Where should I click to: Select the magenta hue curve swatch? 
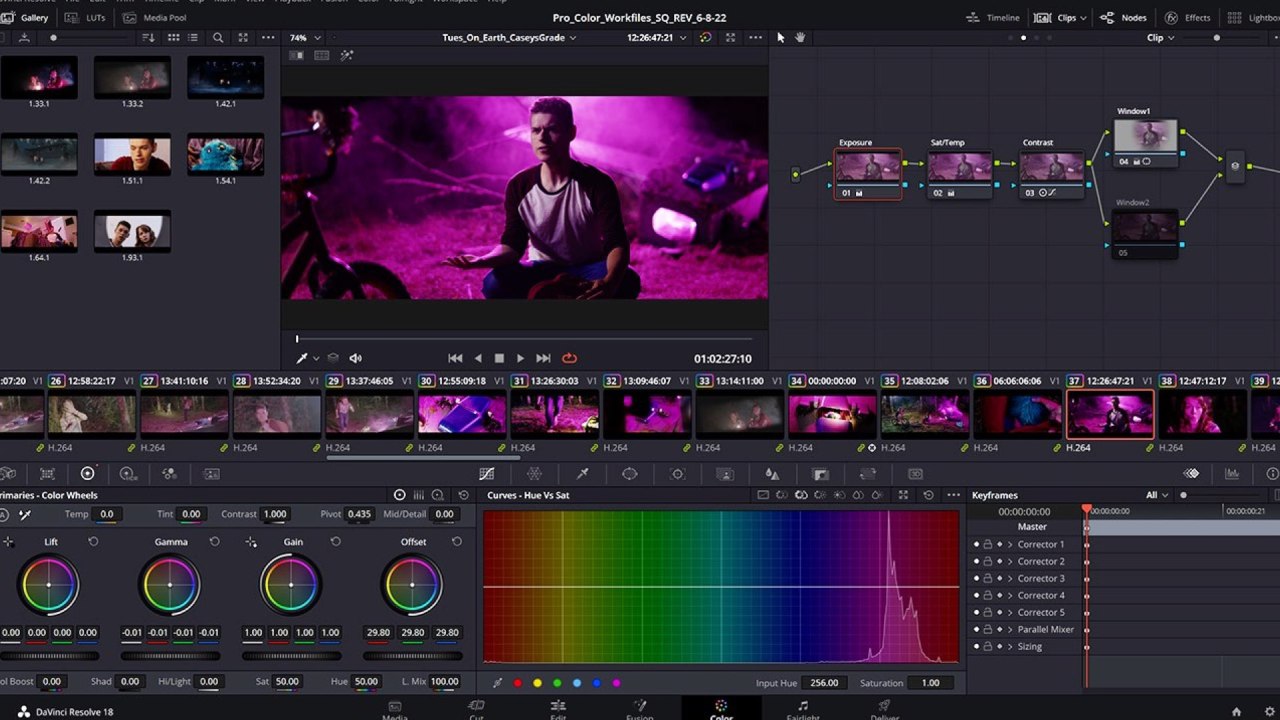pyautogui.click(x=616, y=683)
